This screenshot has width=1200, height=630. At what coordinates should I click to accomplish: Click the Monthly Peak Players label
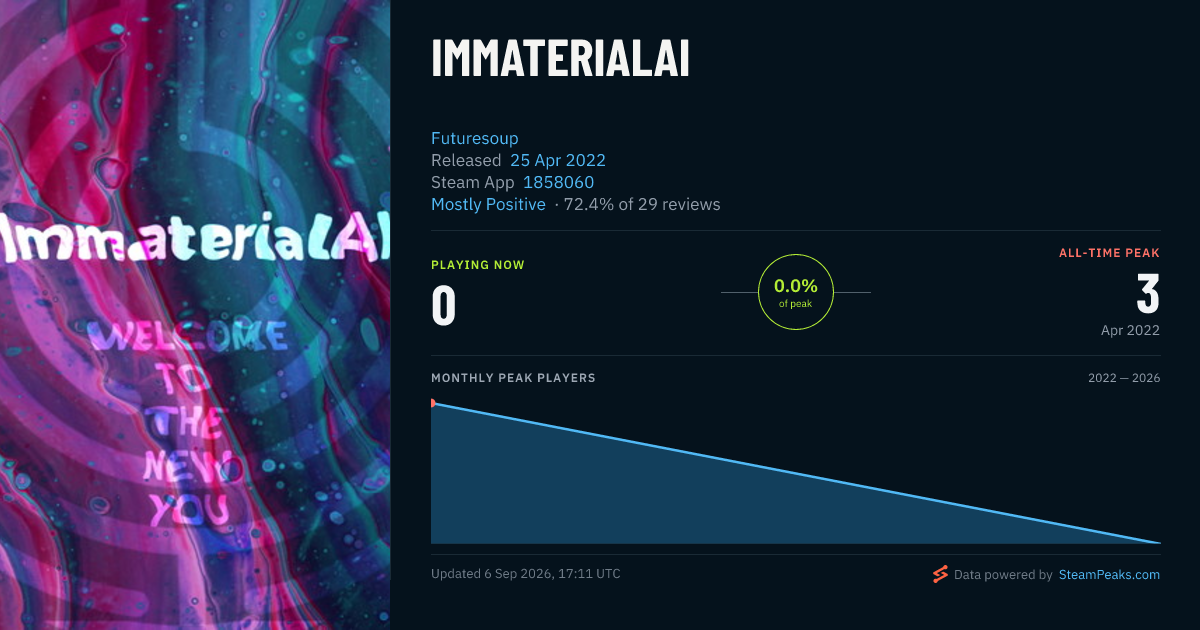point(513,378)
